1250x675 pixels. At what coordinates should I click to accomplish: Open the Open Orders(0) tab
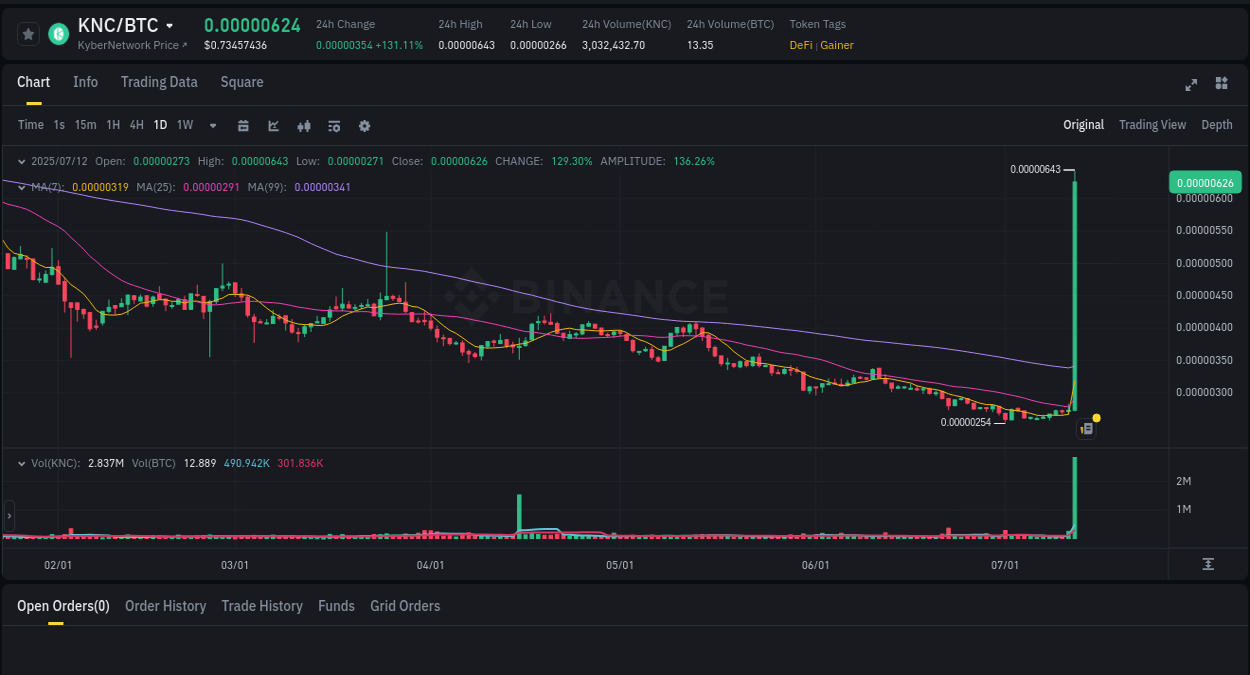63,606
